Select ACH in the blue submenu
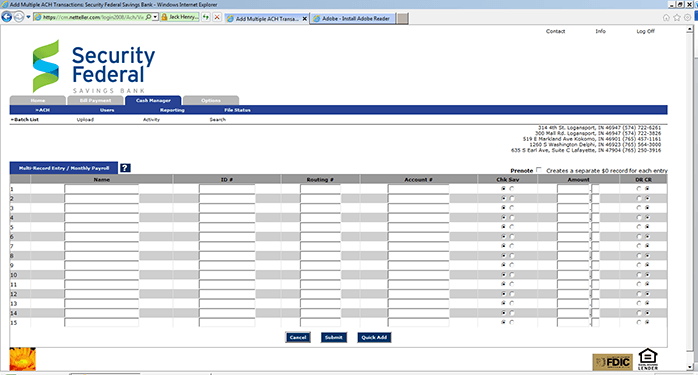 coord(43,110)
